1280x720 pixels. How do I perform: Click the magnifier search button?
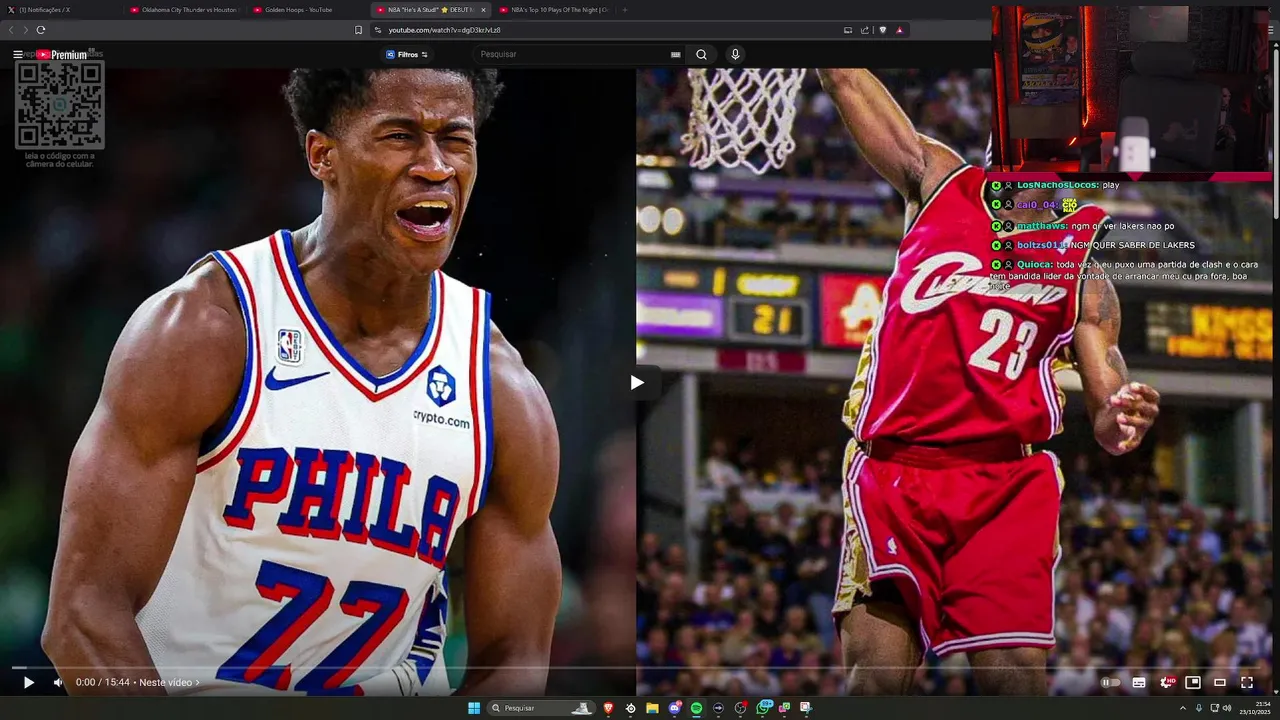coord(701,54)
